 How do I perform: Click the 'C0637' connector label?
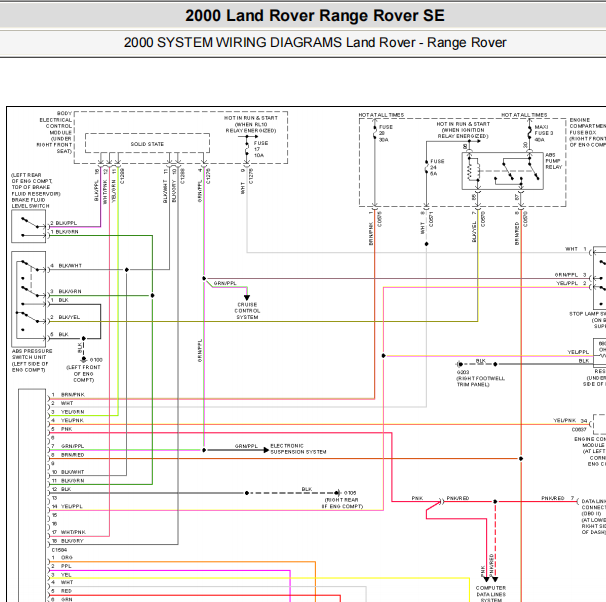pos(579,429)
